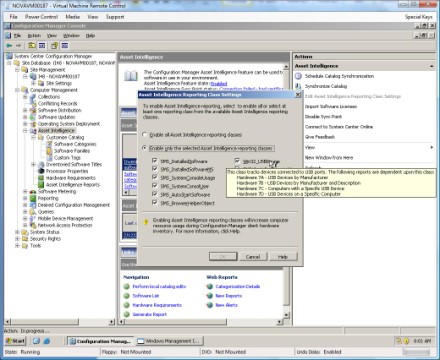Click the Software Categories icon
Viewport: 440px width, 360px height.
click(x=49, y=144)
